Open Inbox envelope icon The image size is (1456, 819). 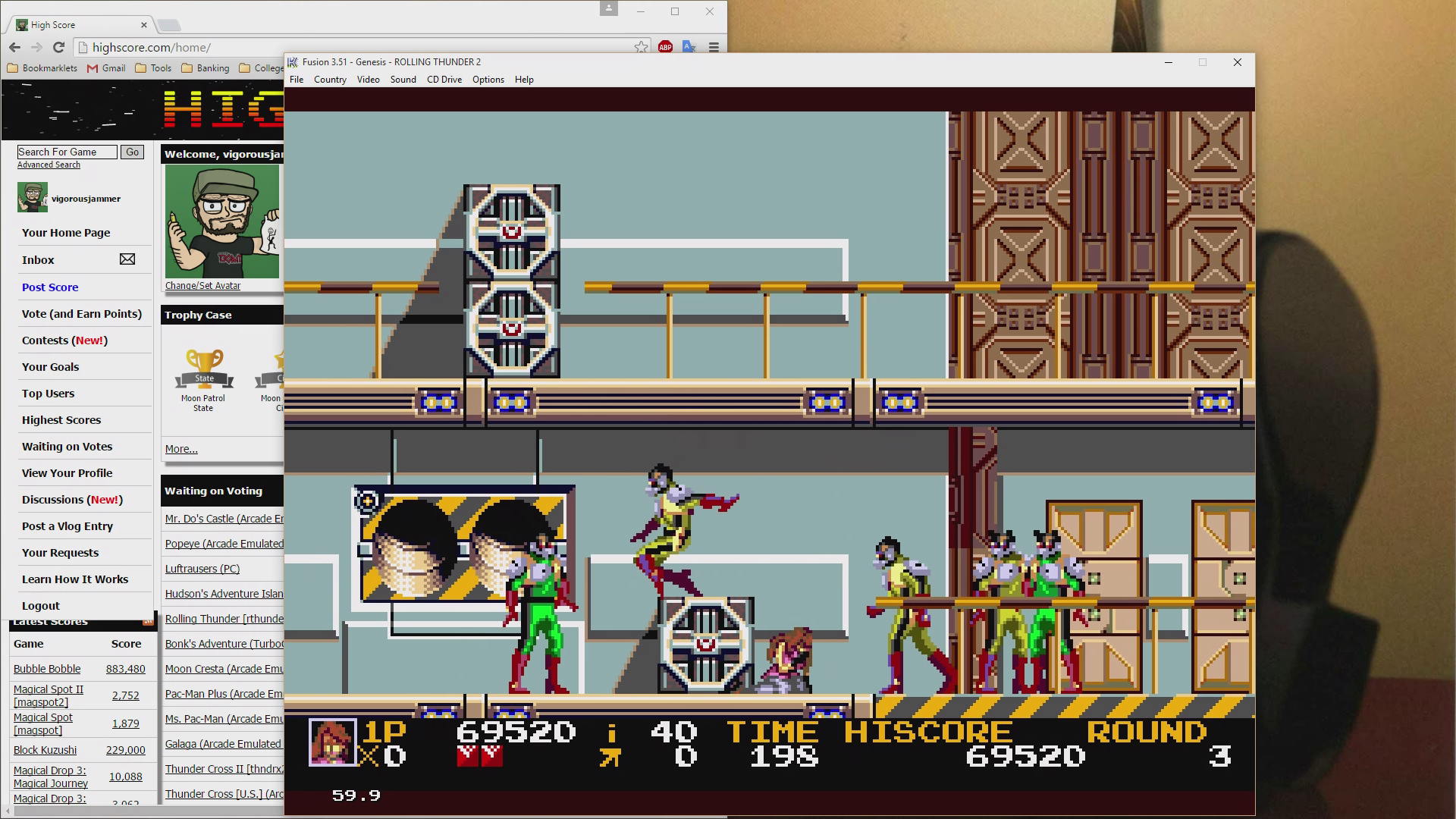pos(127,259)
